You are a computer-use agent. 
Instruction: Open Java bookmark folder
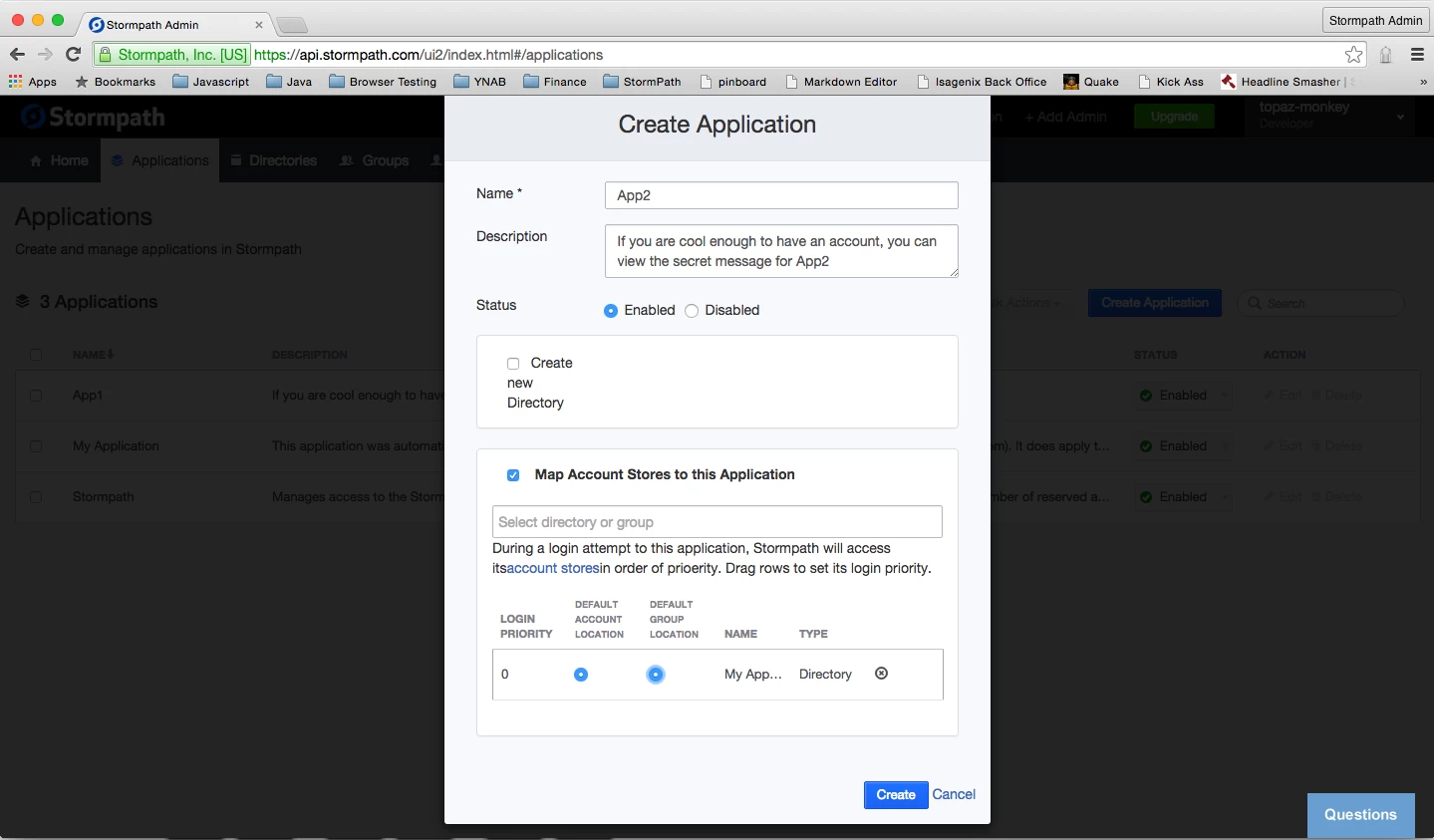(x=289, y=82)
